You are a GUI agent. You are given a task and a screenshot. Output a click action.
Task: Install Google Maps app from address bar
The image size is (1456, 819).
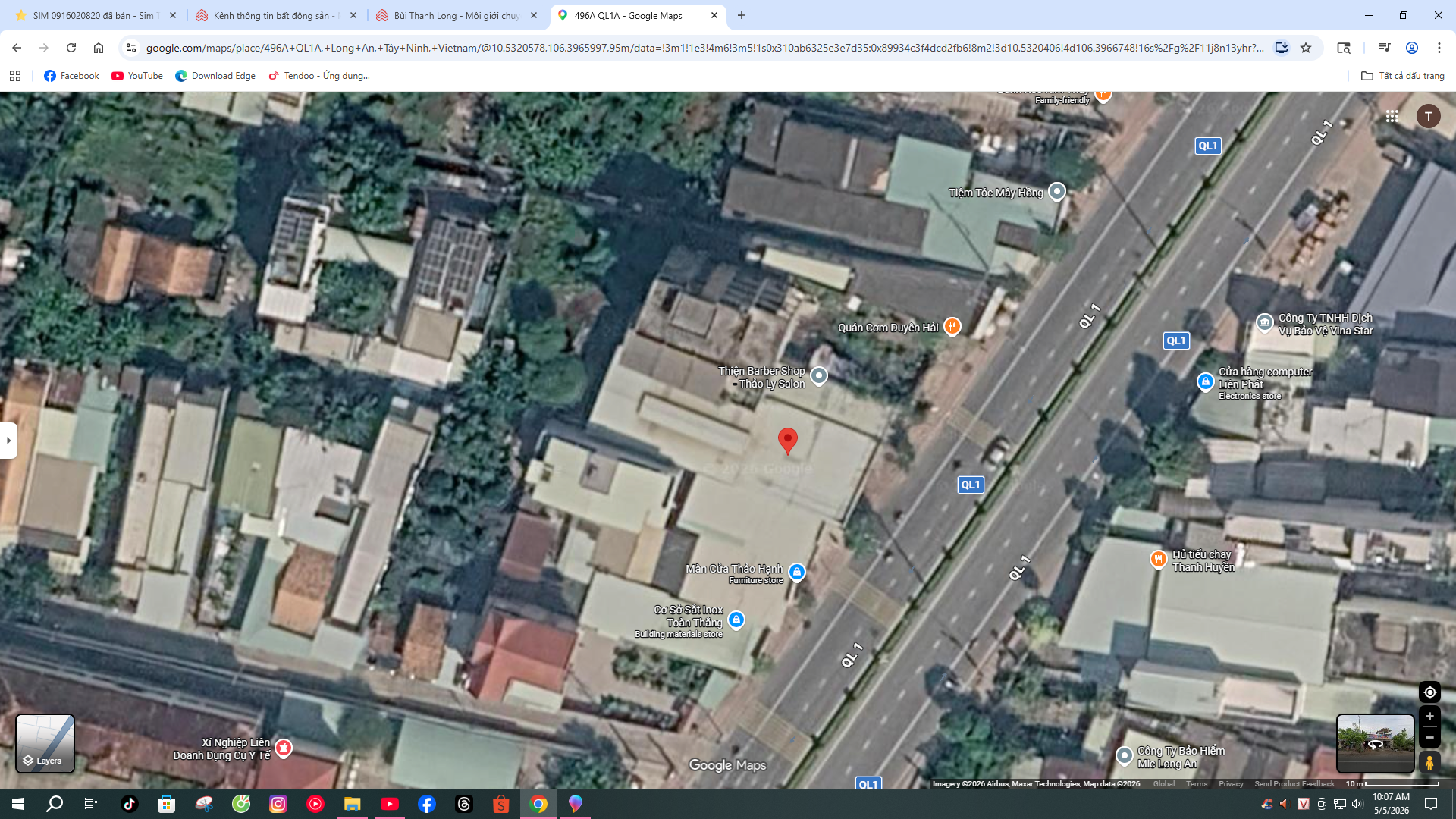[1282, 48]
